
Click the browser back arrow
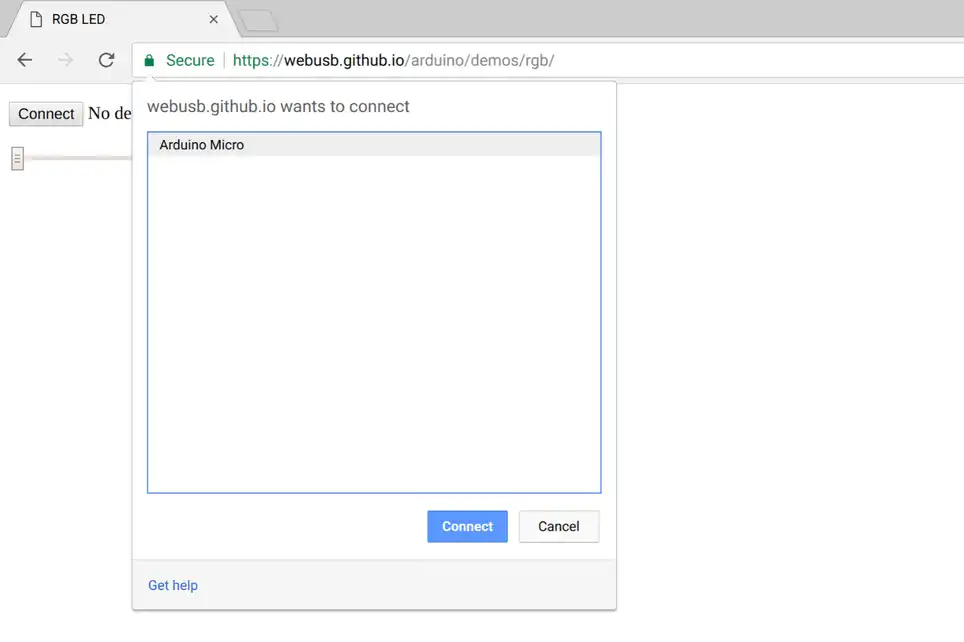[25, 60]
